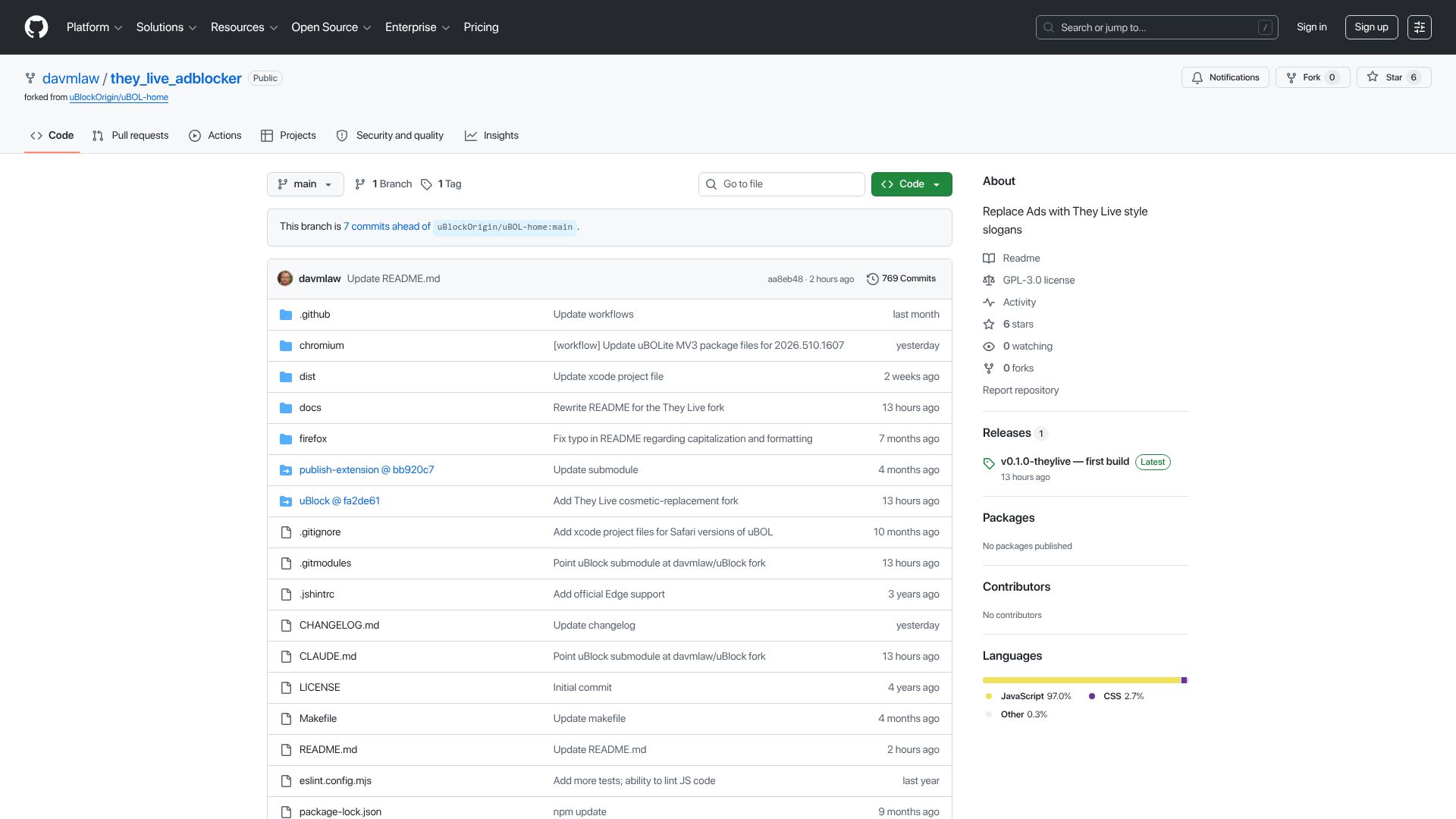This screenshot has height=819, width=1456.
Task: Expand the Platform menu
Action: click(94, 27)
